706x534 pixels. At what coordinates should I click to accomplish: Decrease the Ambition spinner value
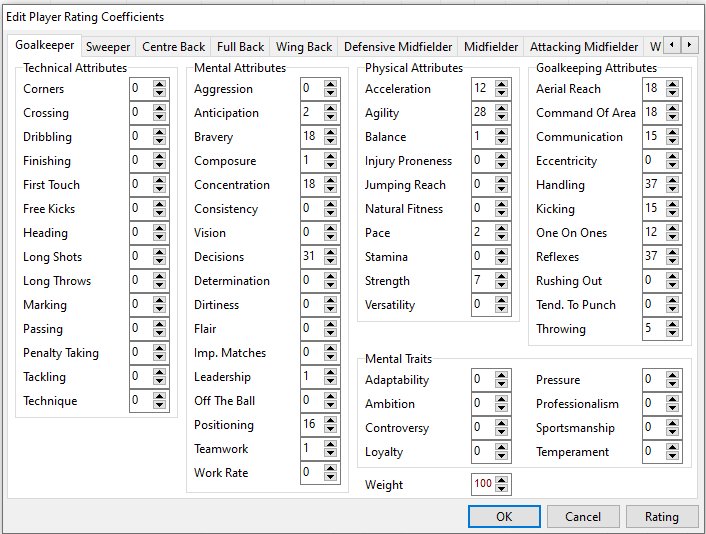tap(501, 408)
